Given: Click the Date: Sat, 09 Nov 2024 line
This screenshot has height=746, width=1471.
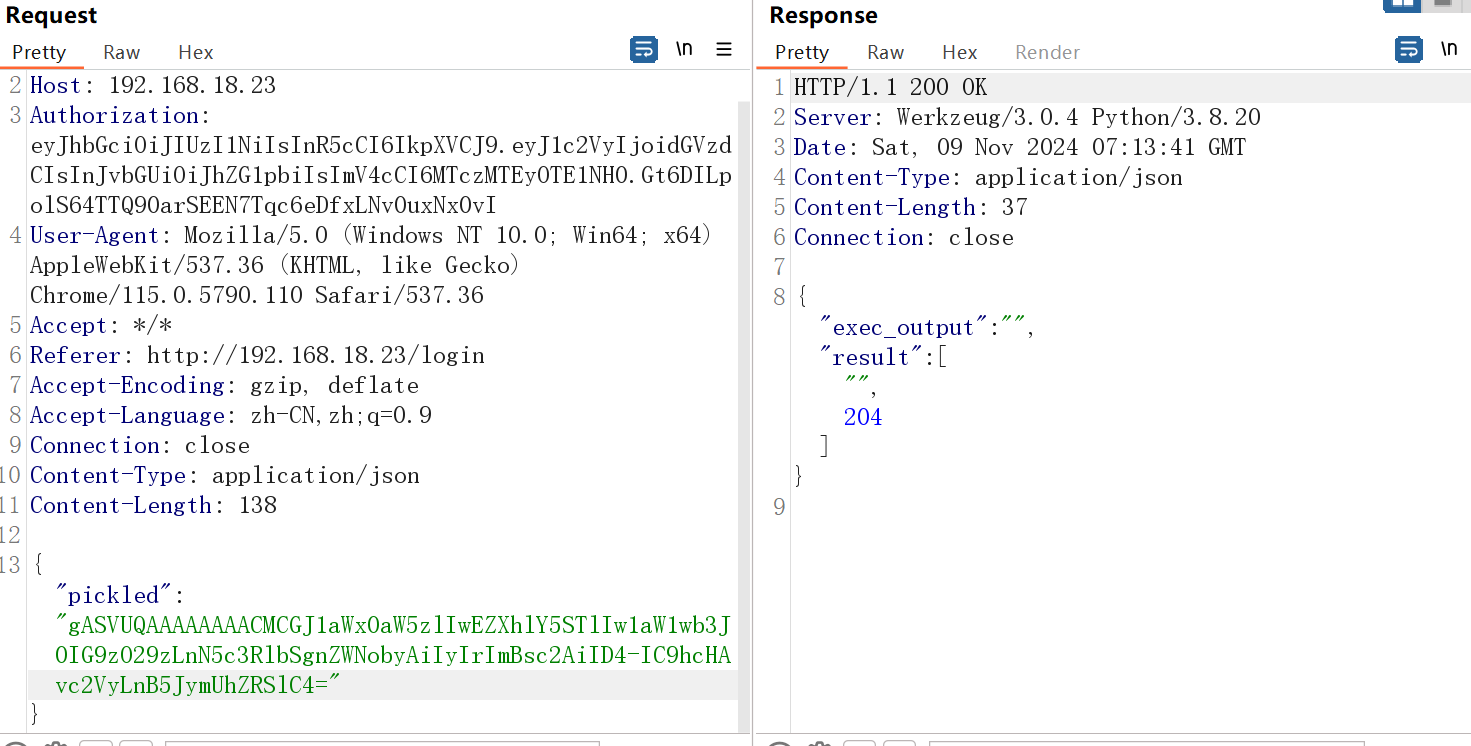Looking at the screenshot, I should (x=1020, y=147).
